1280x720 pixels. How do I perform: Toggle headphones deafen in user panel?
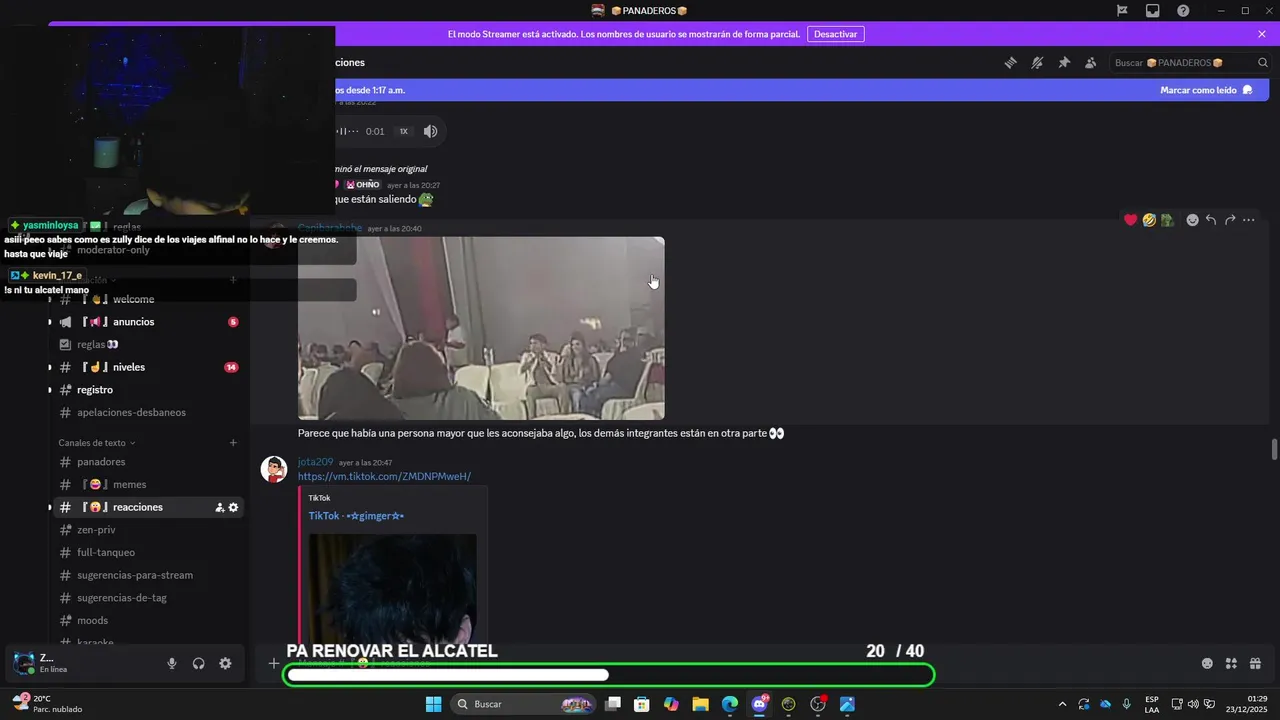pos(199,663)
